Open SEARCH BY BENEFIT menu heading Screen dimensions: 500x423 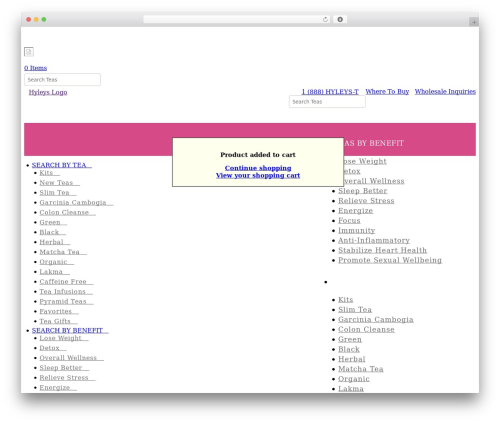(70, 330)
